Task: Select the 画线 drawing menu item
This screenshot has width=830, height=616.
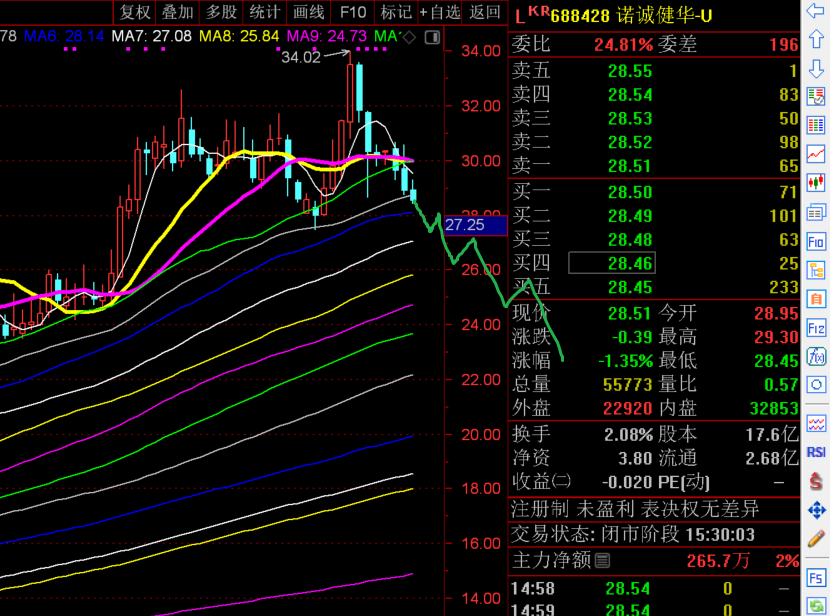Action: coord(309,12)
